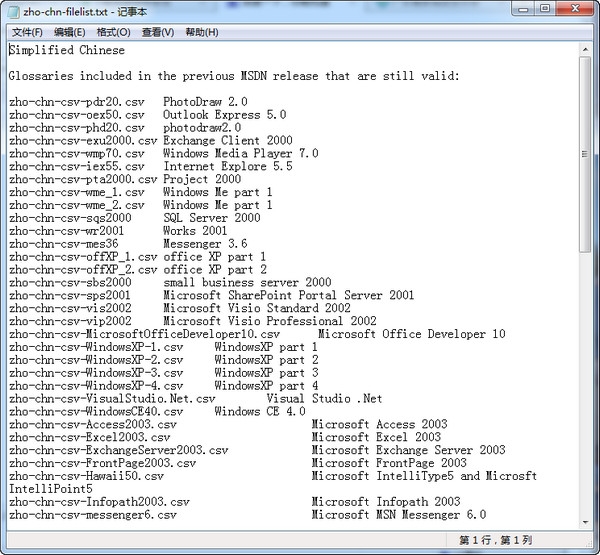
Task: Click on the 'Microsoft Office Developer 10' text
Action: [412, 334]
